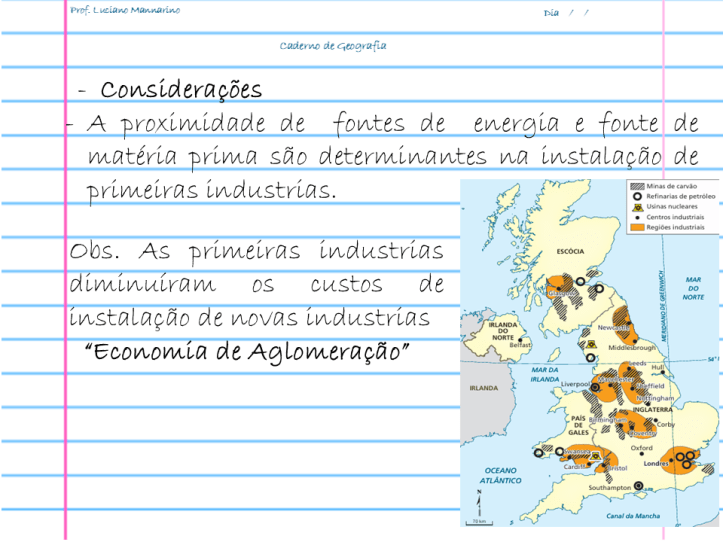Click the north arrow compass on map
Viewport: 723px width, 542px height.
[x=479, y=494]
